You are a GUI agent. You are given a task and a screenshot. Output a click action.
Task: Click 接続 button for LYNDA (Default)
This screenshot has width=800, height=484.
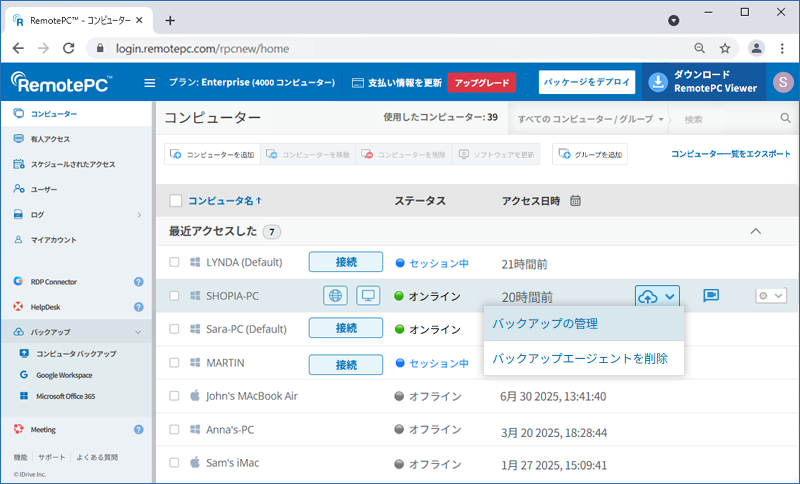point(346,262)
